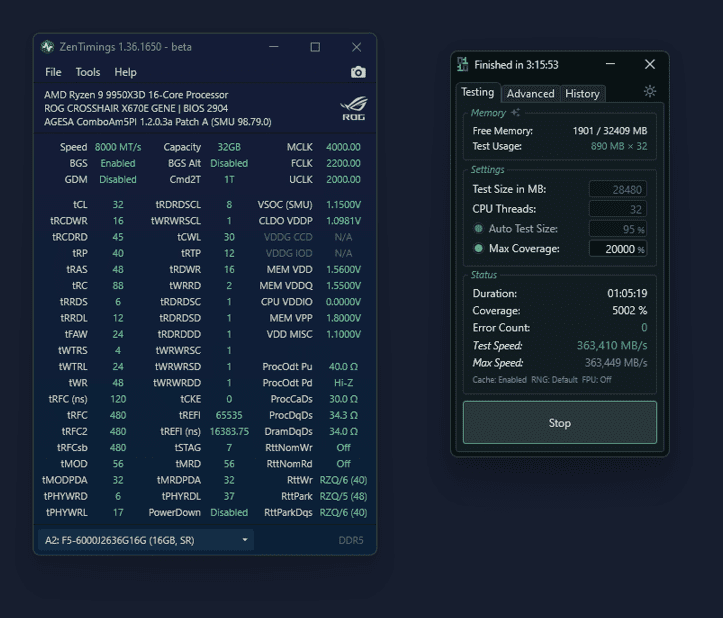Click the ZenTimings app logo icon

(47, 47)
